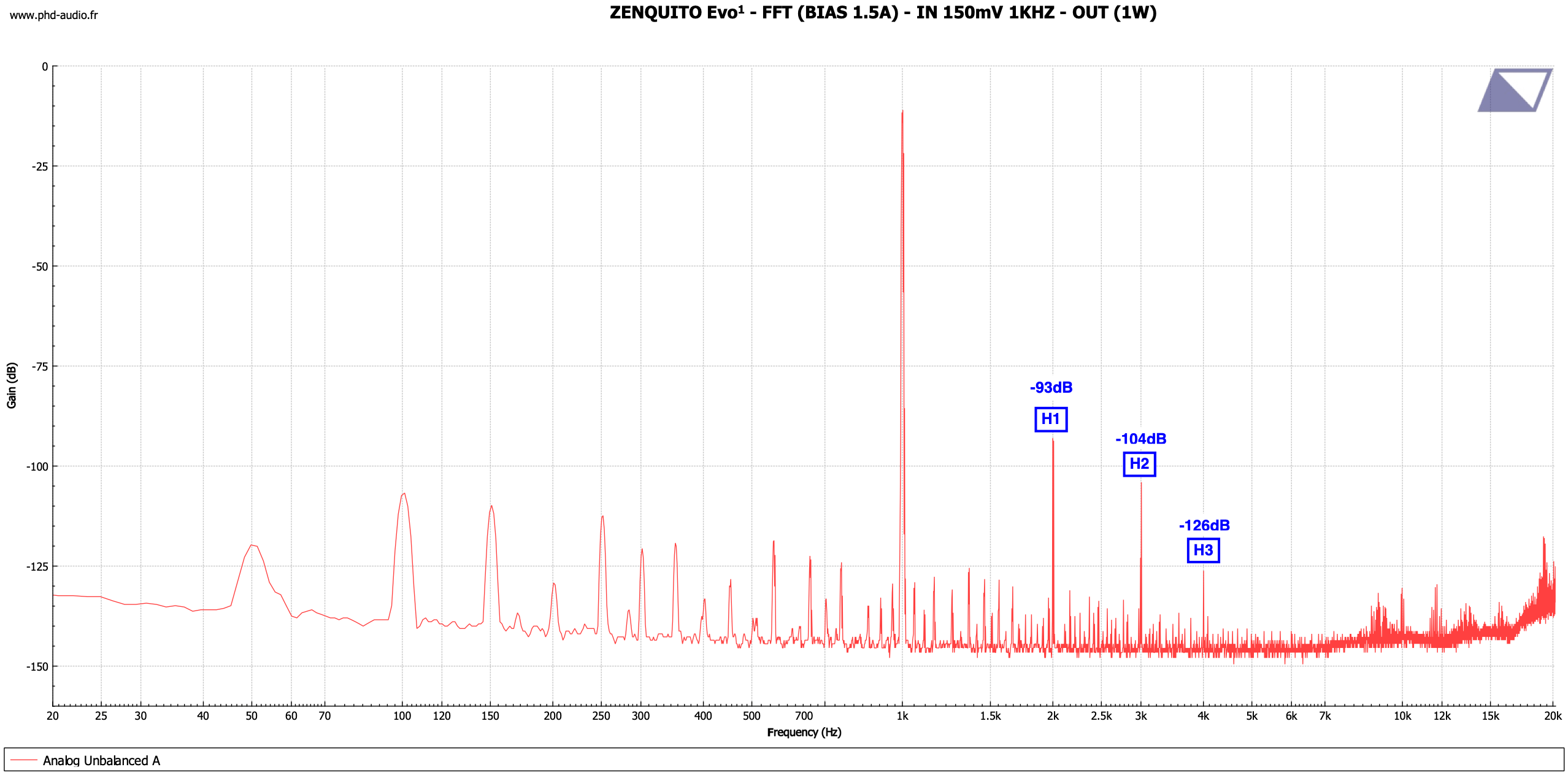Click the -25 gain axis value

click(x=40, y=167)
